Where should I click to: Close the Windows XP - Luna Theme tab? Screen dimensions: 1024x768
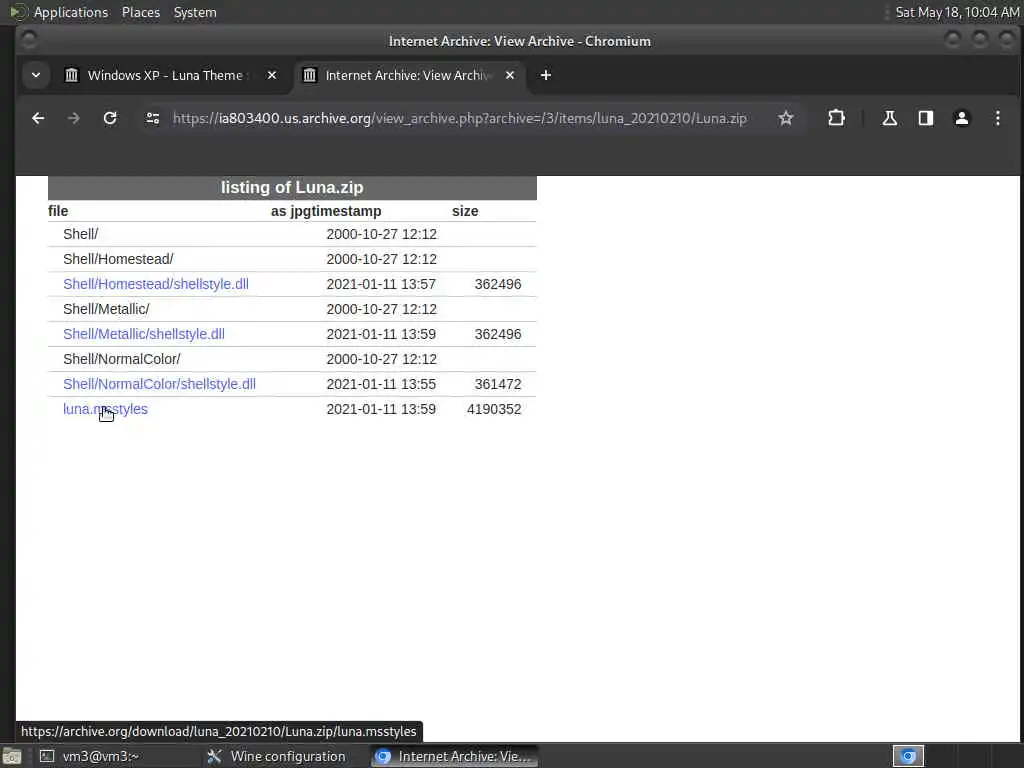272,75
